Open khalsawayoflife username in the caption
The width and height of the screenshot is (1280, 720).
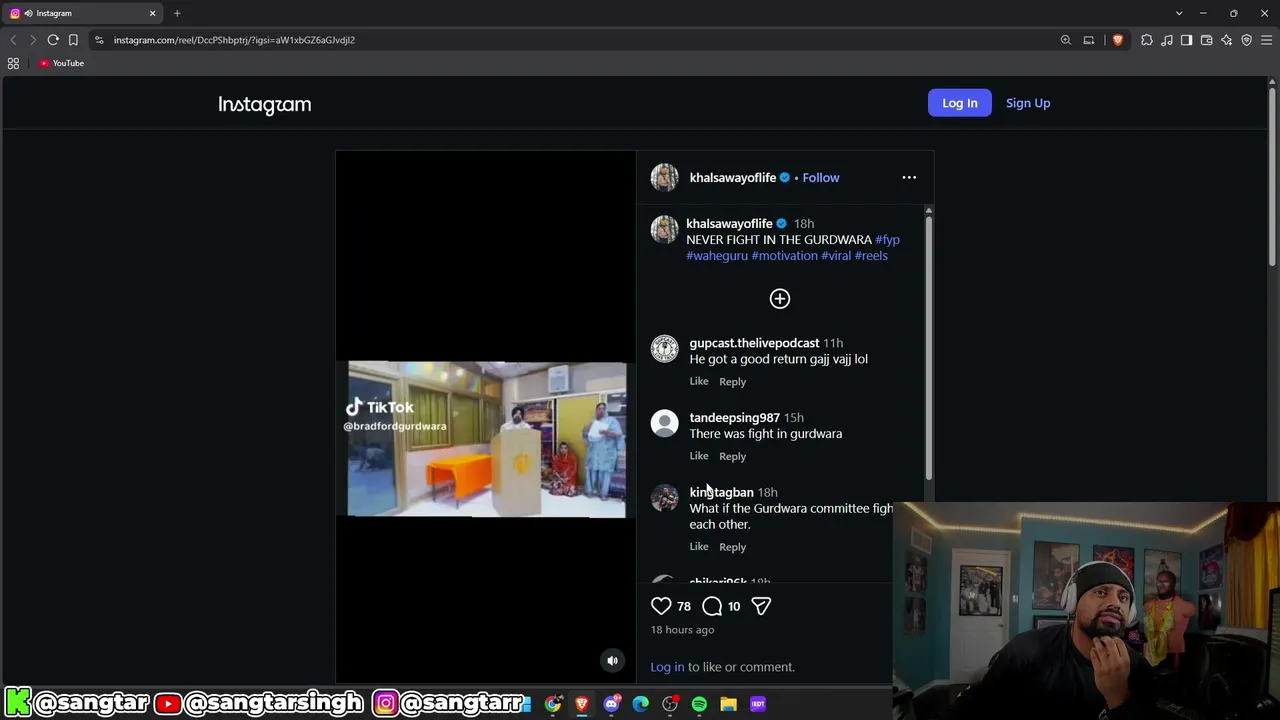tap(729, 224)
